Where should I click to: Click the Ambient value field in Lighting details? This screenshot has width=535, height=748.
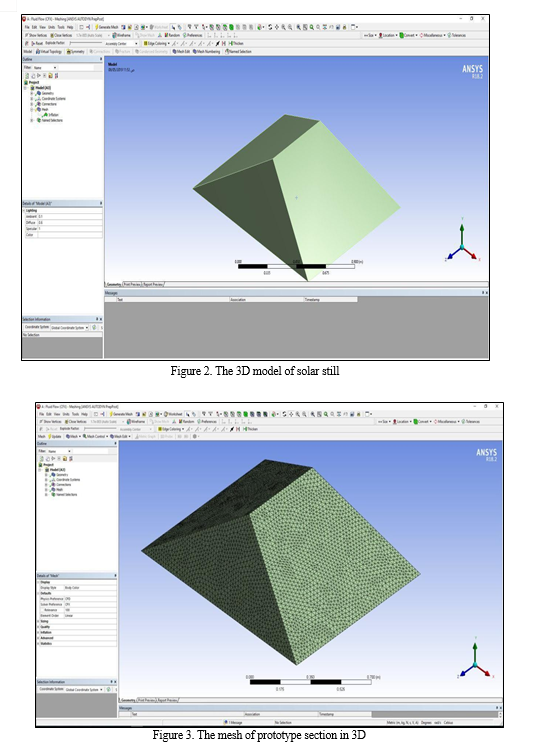70,217
